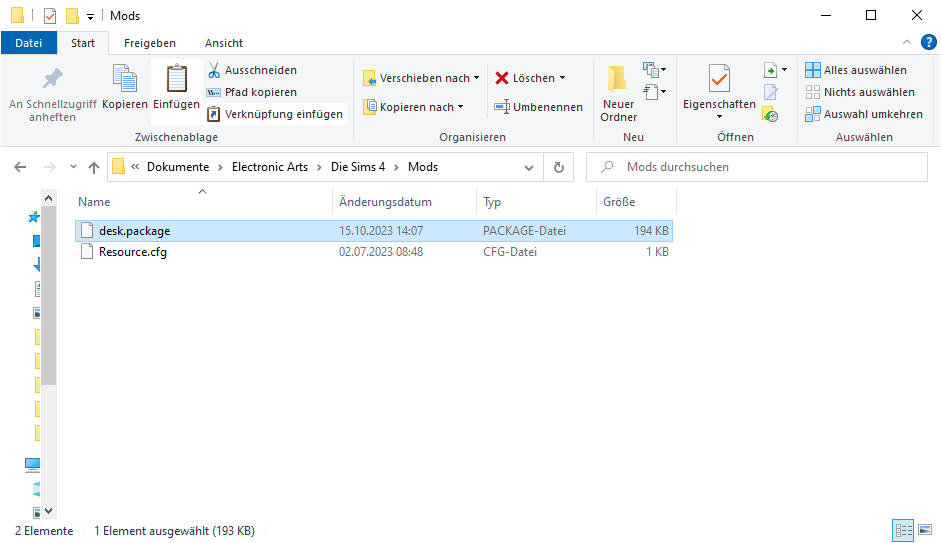Click the navigation pane scroll up arrow
Image resolution: width=941 pixels, height=543 pixels.
49,198
